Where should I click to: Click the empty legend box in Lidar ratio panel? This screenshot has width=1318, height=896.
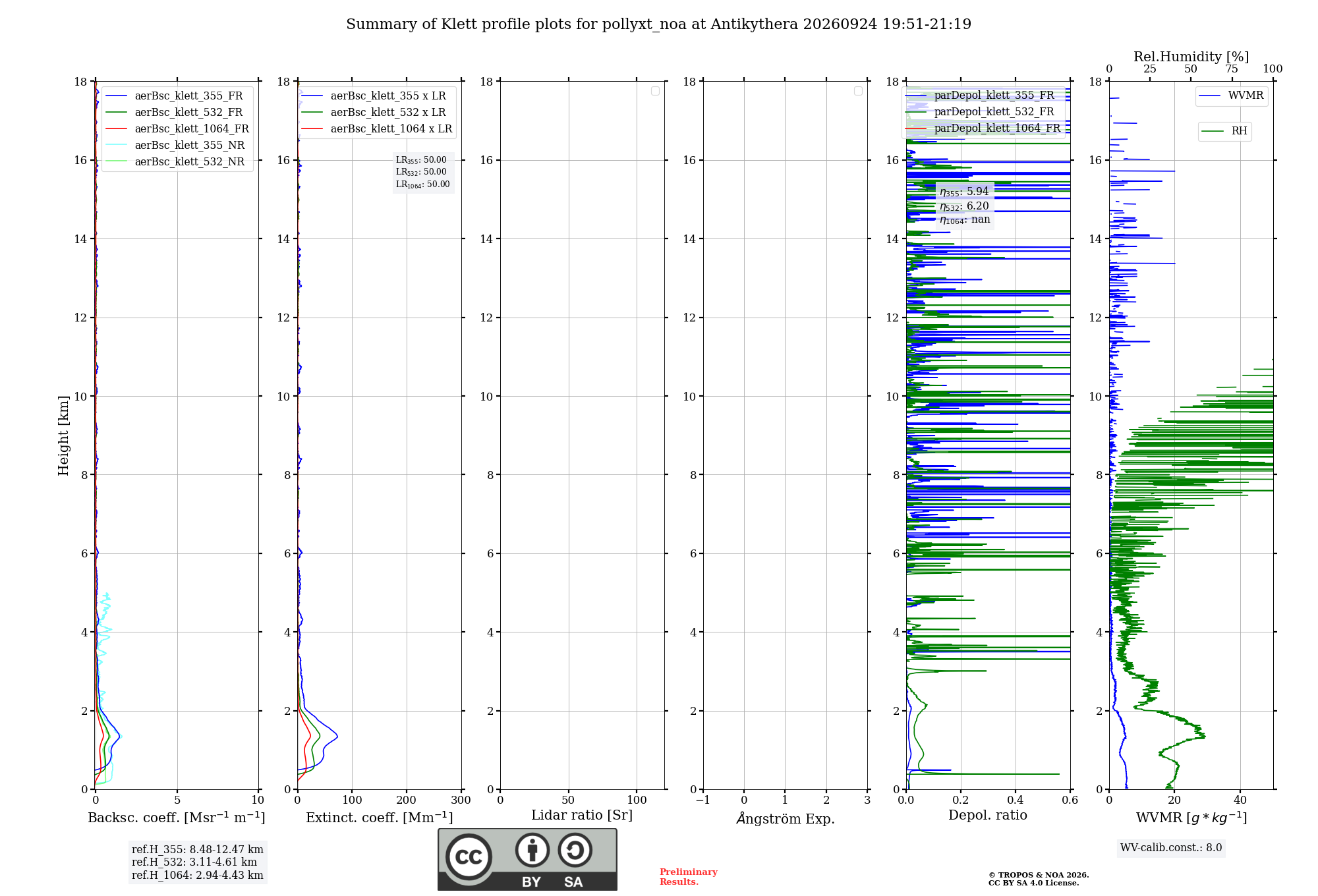[655, 91]
